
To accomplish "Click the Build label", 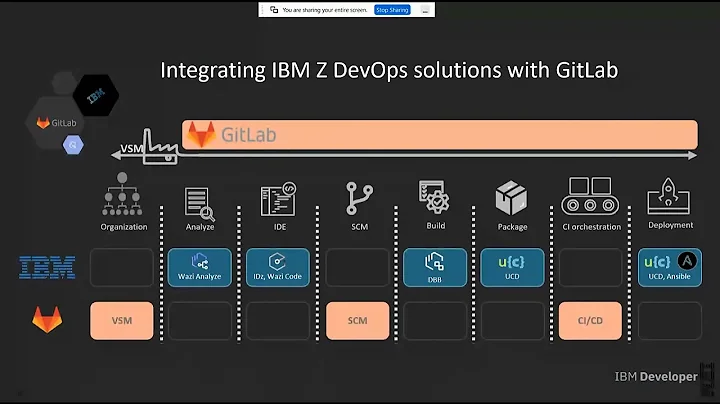I will [x=436, y=225].
